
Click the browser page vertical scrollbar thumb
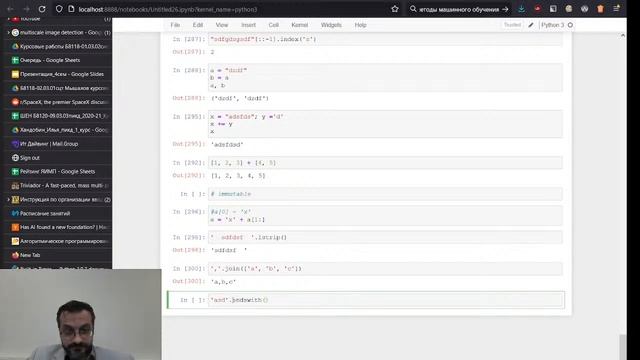tap(622, 347)
